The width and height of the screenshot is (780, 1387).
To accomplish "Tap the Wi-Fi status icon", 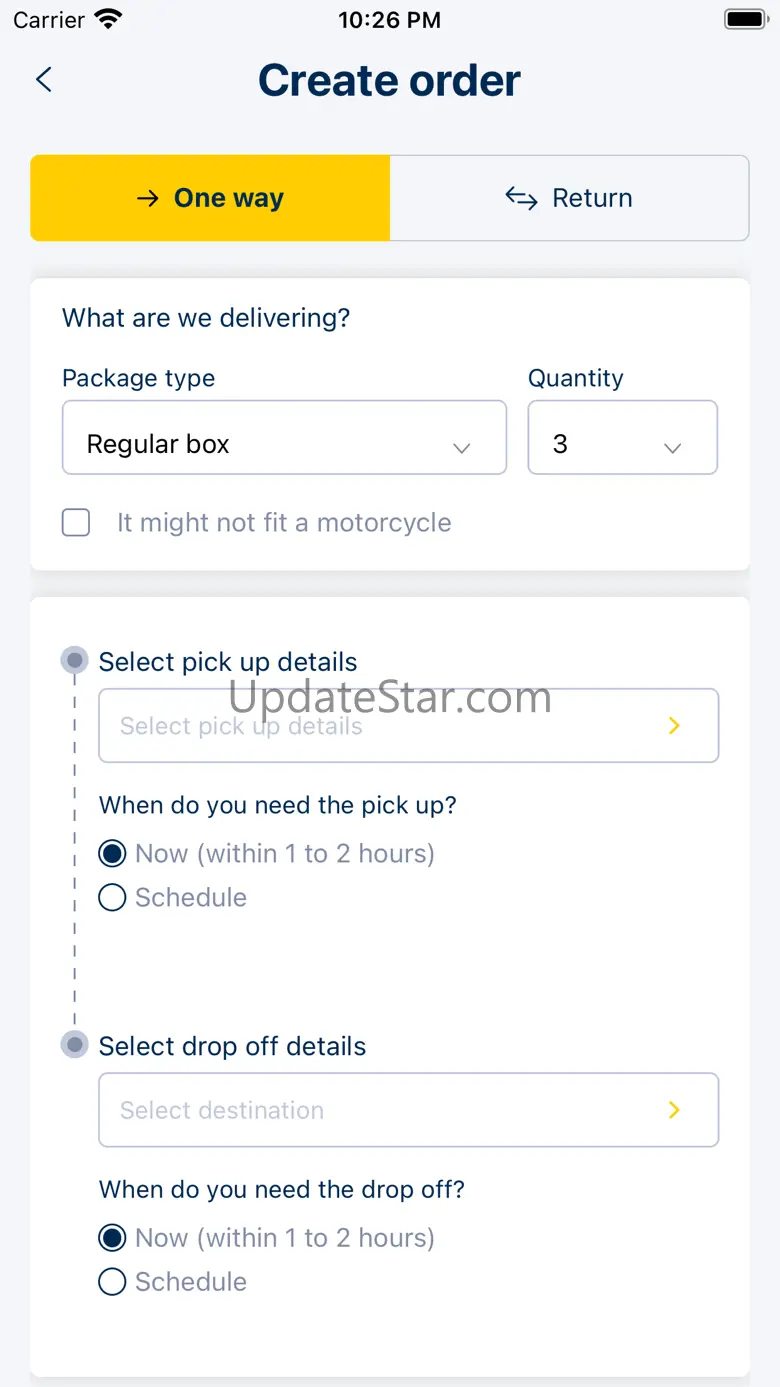I will (x=108, y=19).
